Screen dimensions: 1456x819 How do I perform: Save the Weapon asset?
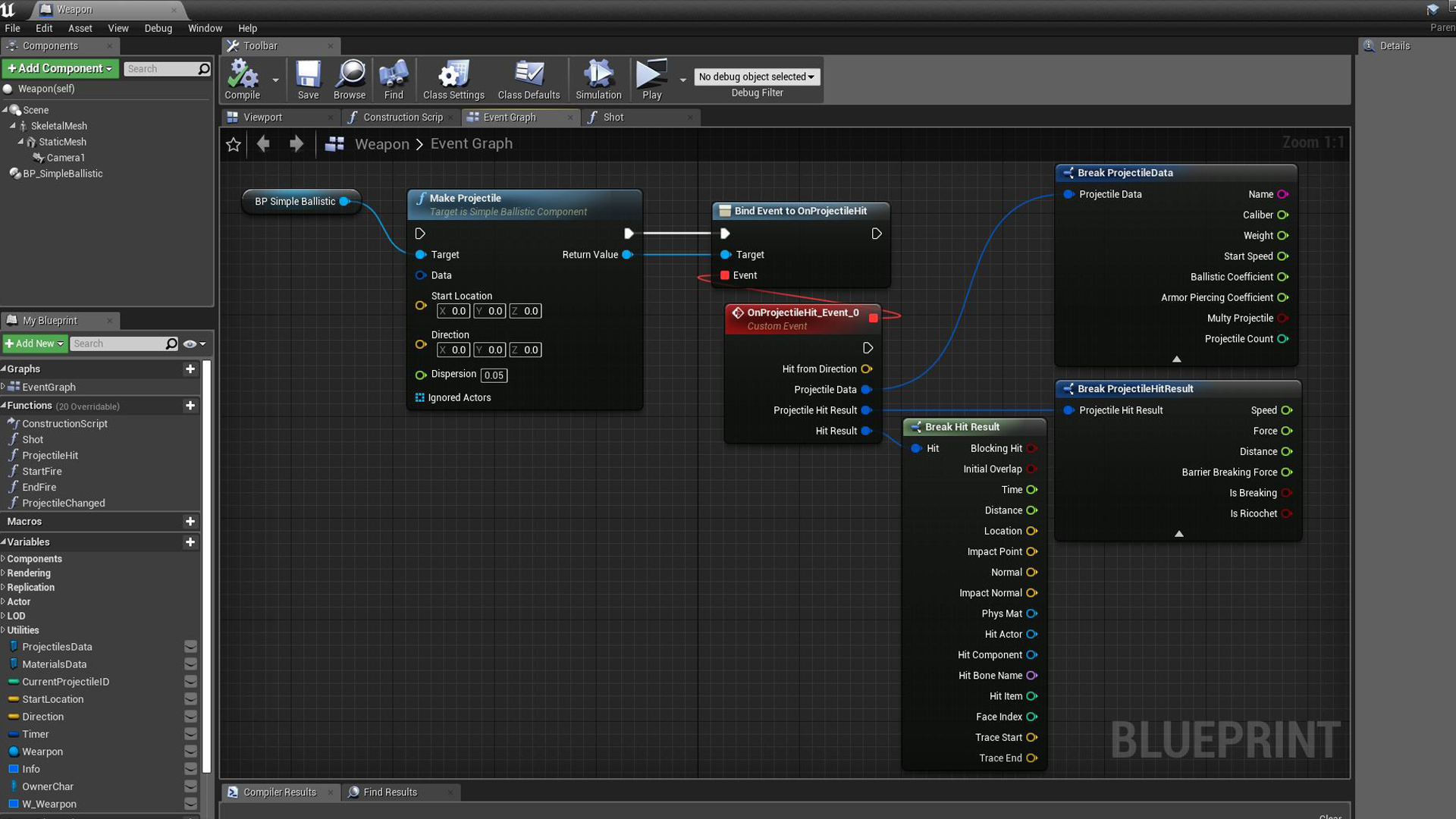click(308, 79)
